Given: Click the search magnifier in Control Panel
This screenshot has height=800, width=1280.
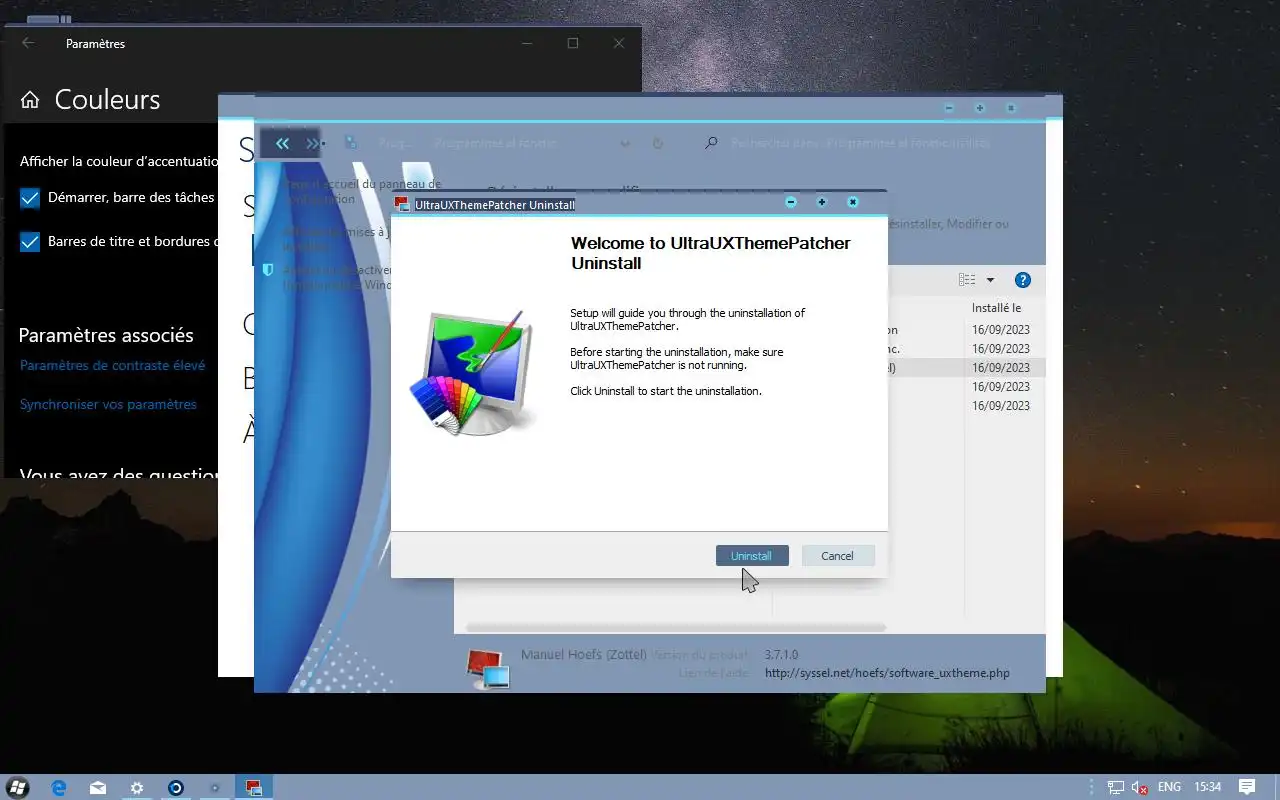Looking at the screenshot, I should pos(711,144).
